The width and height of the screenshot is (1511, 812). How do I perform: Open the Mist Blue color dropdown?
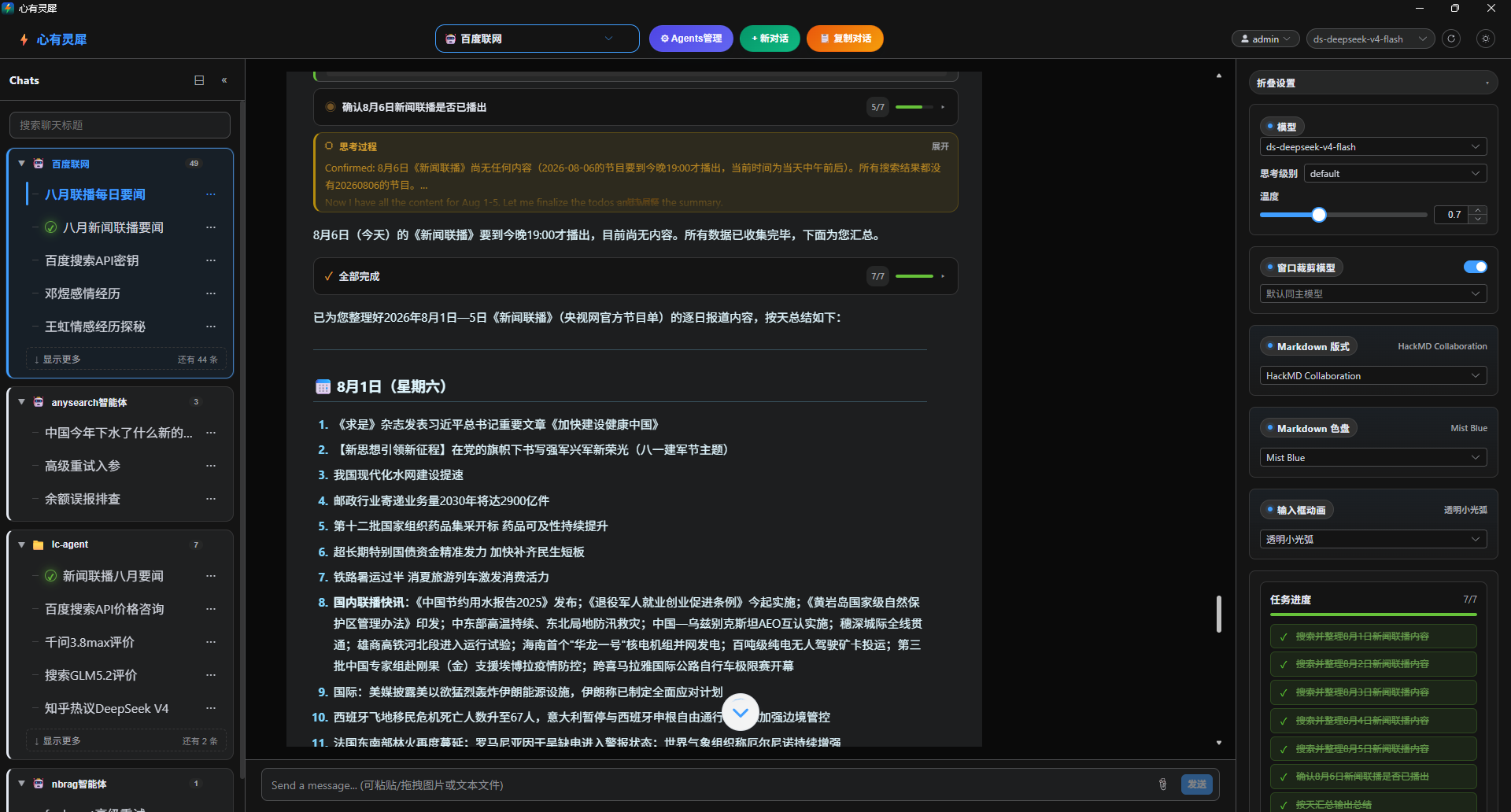click(x=1373, y=458)
